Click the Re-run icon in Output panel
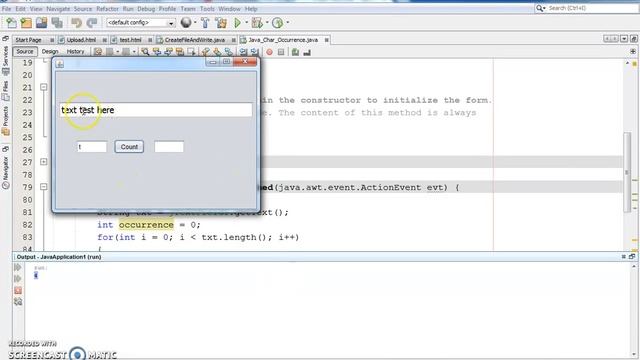Screen dimensions: 640x360 click(18, 267)
